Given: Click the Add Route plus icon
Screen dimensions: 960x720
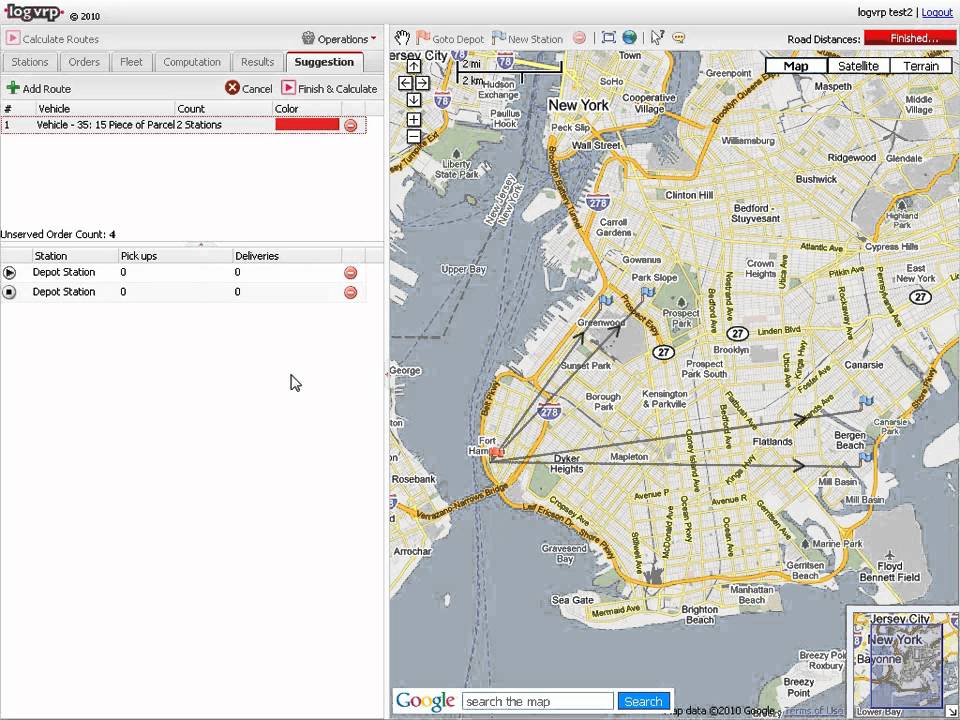Looking at the screenshot, I should click(12, 88).
